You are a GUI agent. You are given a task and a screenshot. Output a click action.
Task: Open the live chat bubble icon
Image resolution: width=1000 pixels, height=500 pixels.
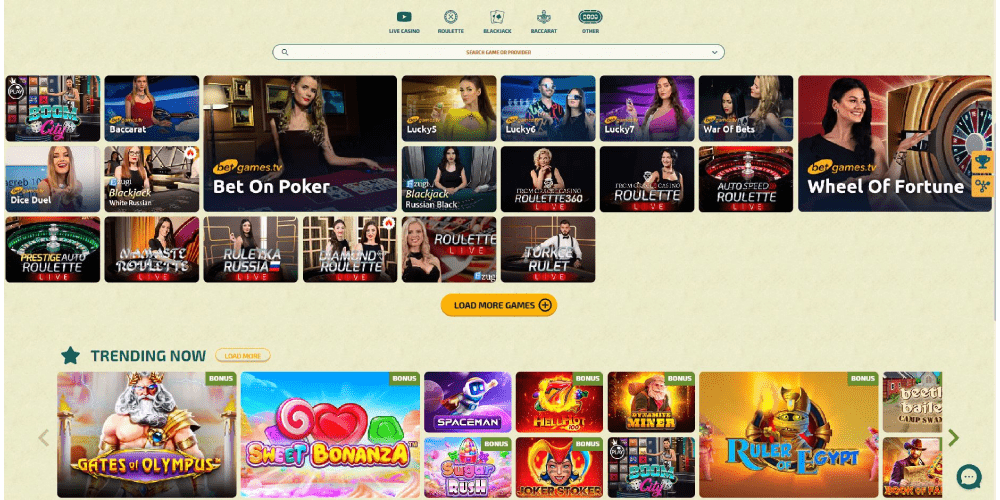969,476
